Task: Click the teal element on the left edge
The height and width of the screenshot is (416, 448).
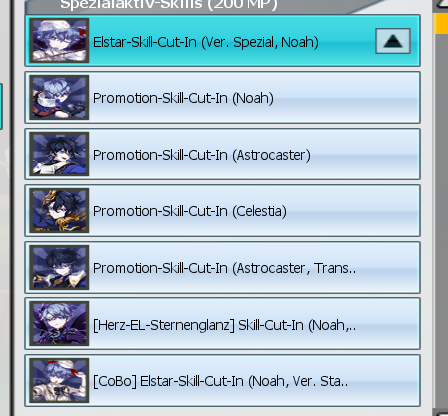Action: [x=1, y=106]
